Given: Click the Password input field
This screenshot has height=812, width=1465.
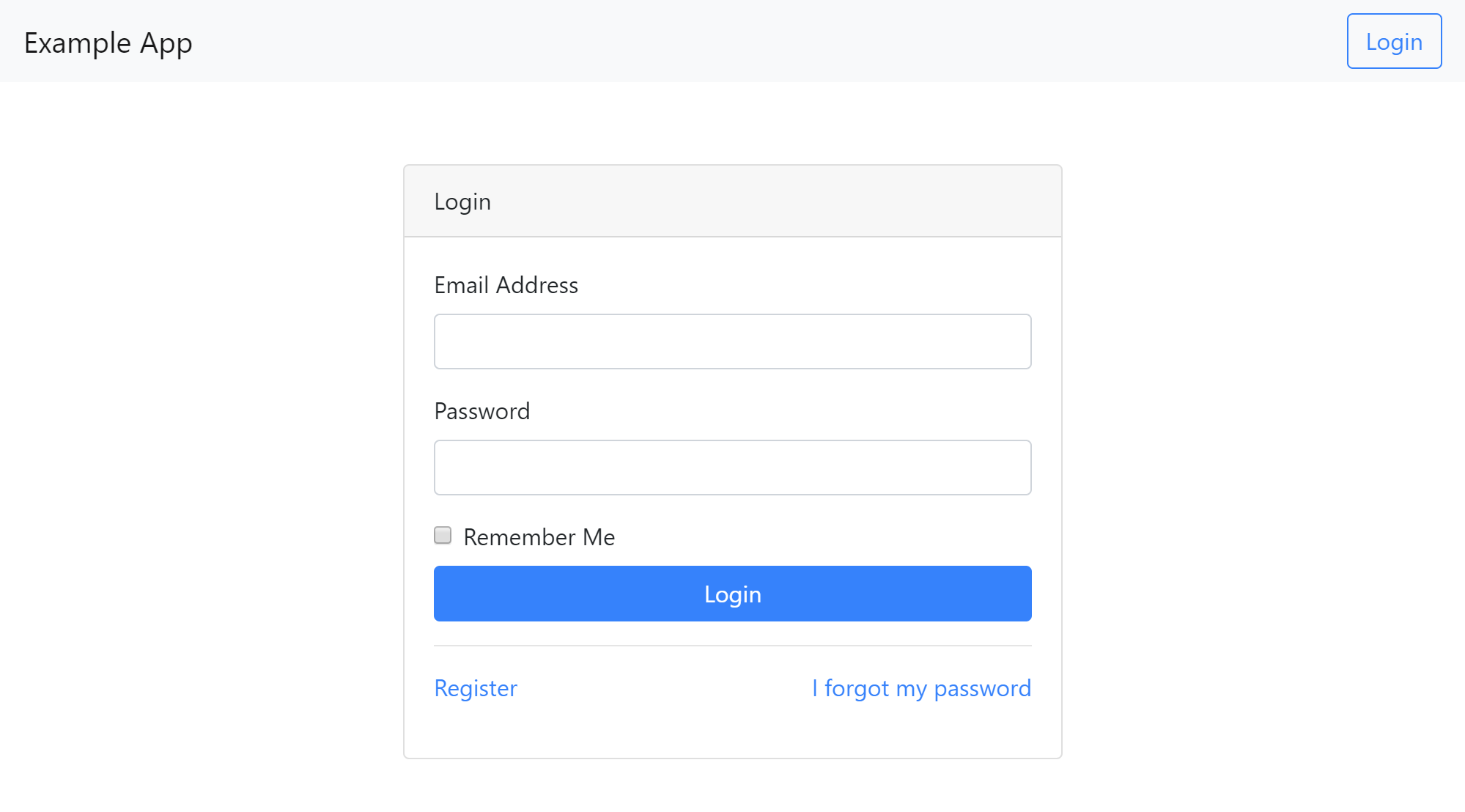Looking at the screenshot, I should [732, 467].
